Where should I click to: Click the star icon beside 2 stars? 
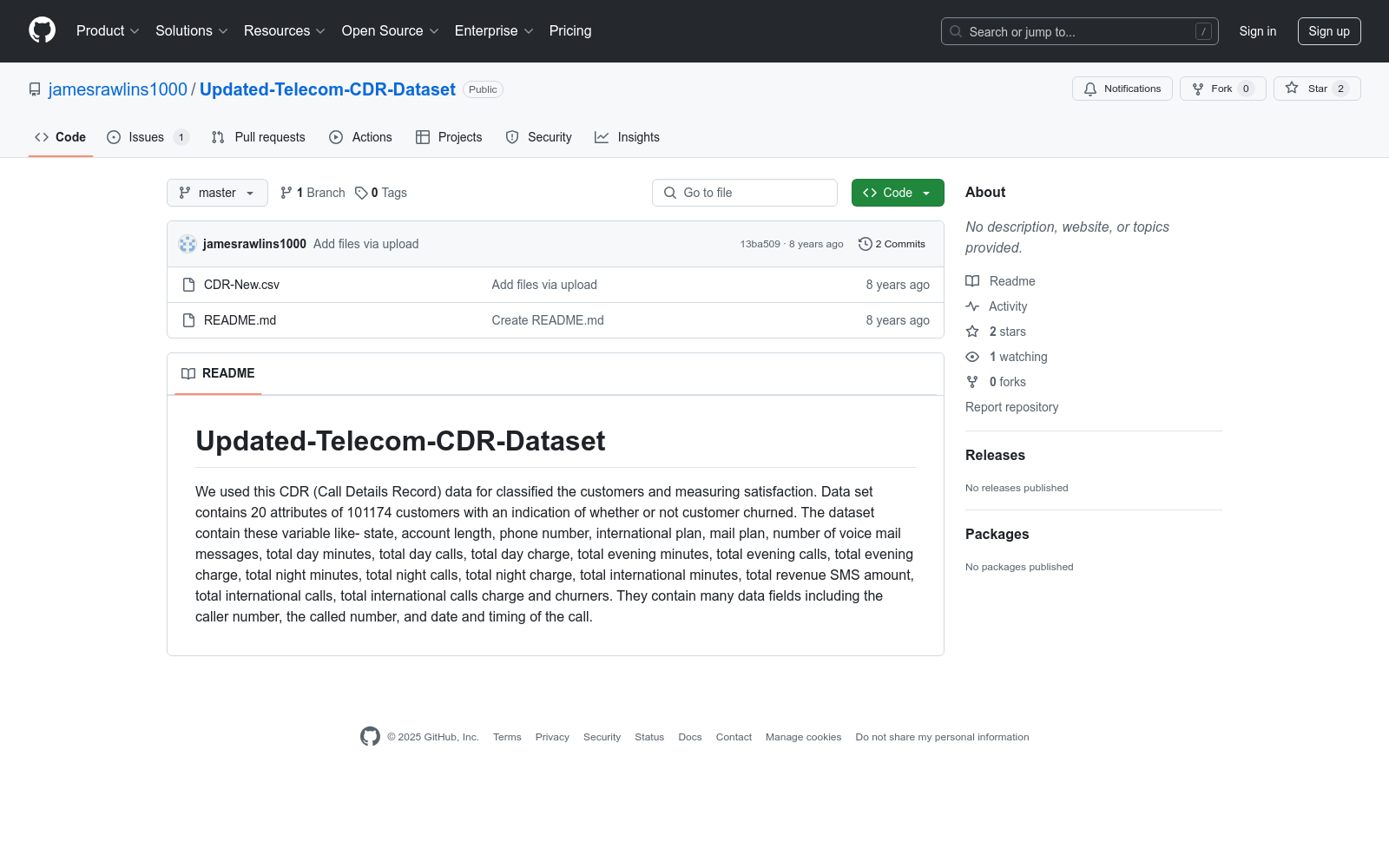click(972, 332)
